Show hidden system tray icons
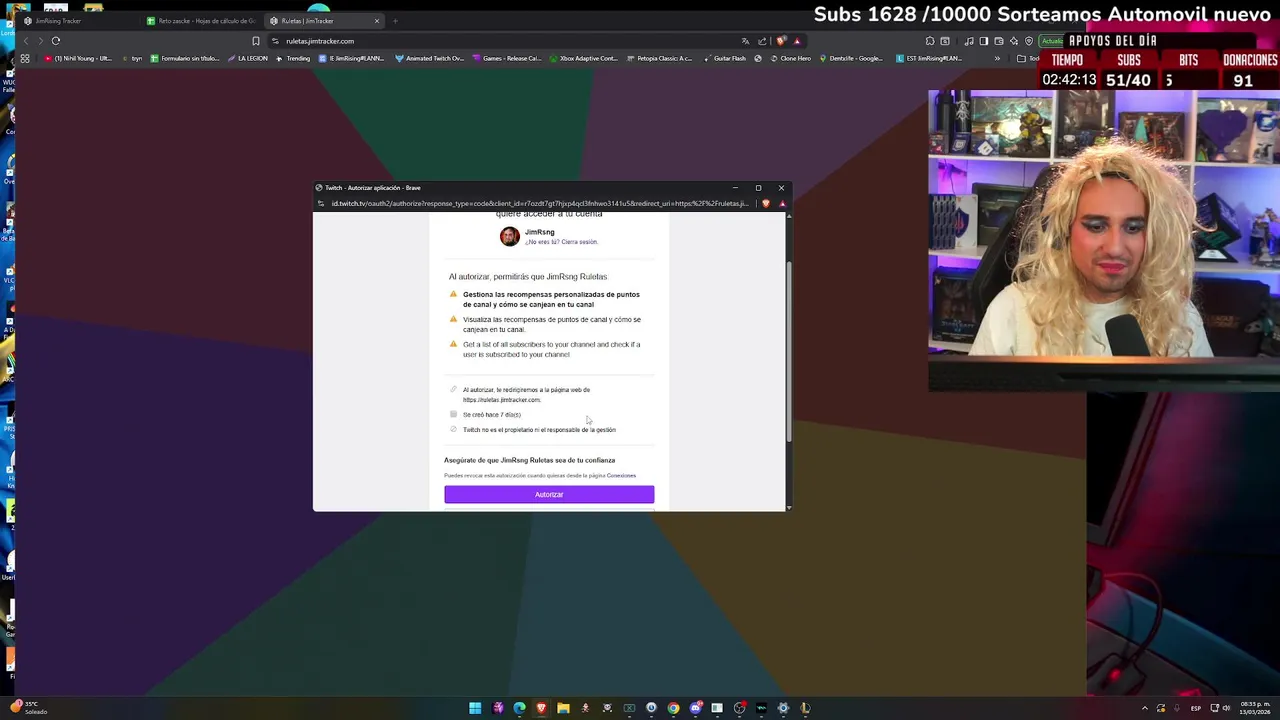The width and height of the screenshot is (1280, 720). click(x=1145, y=708)
